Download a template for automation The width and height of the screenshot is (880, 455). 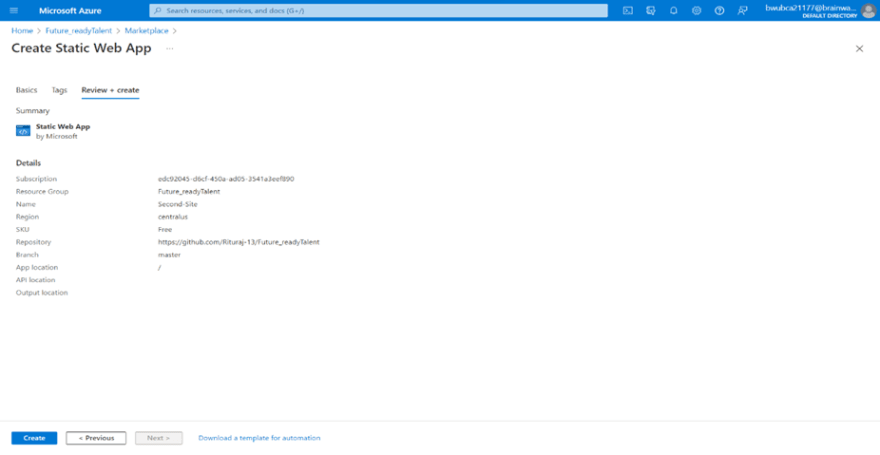pos(259,438)
